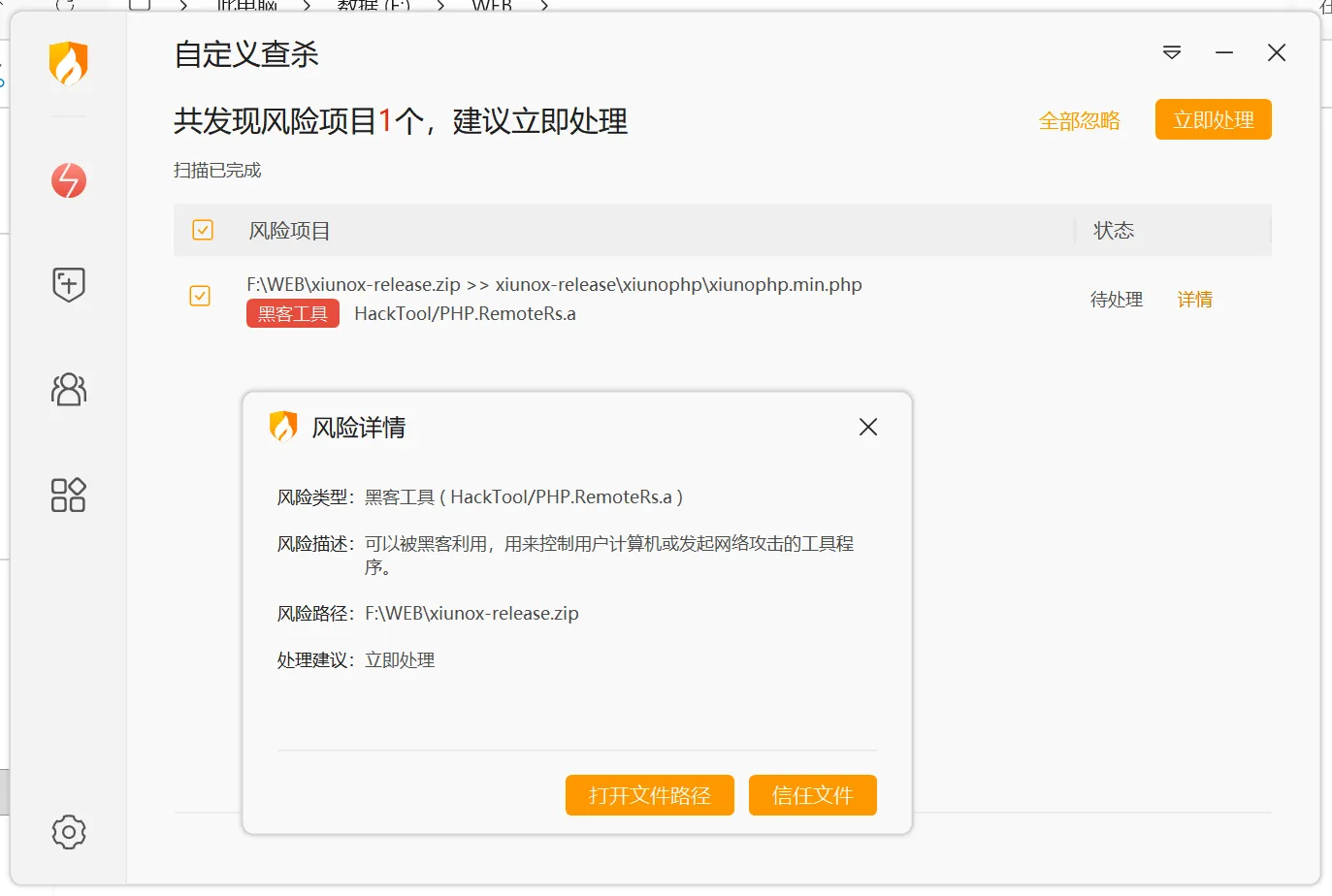Click the scan completed status text
This screenshot has height=896, width=1332.
(217, 171)
